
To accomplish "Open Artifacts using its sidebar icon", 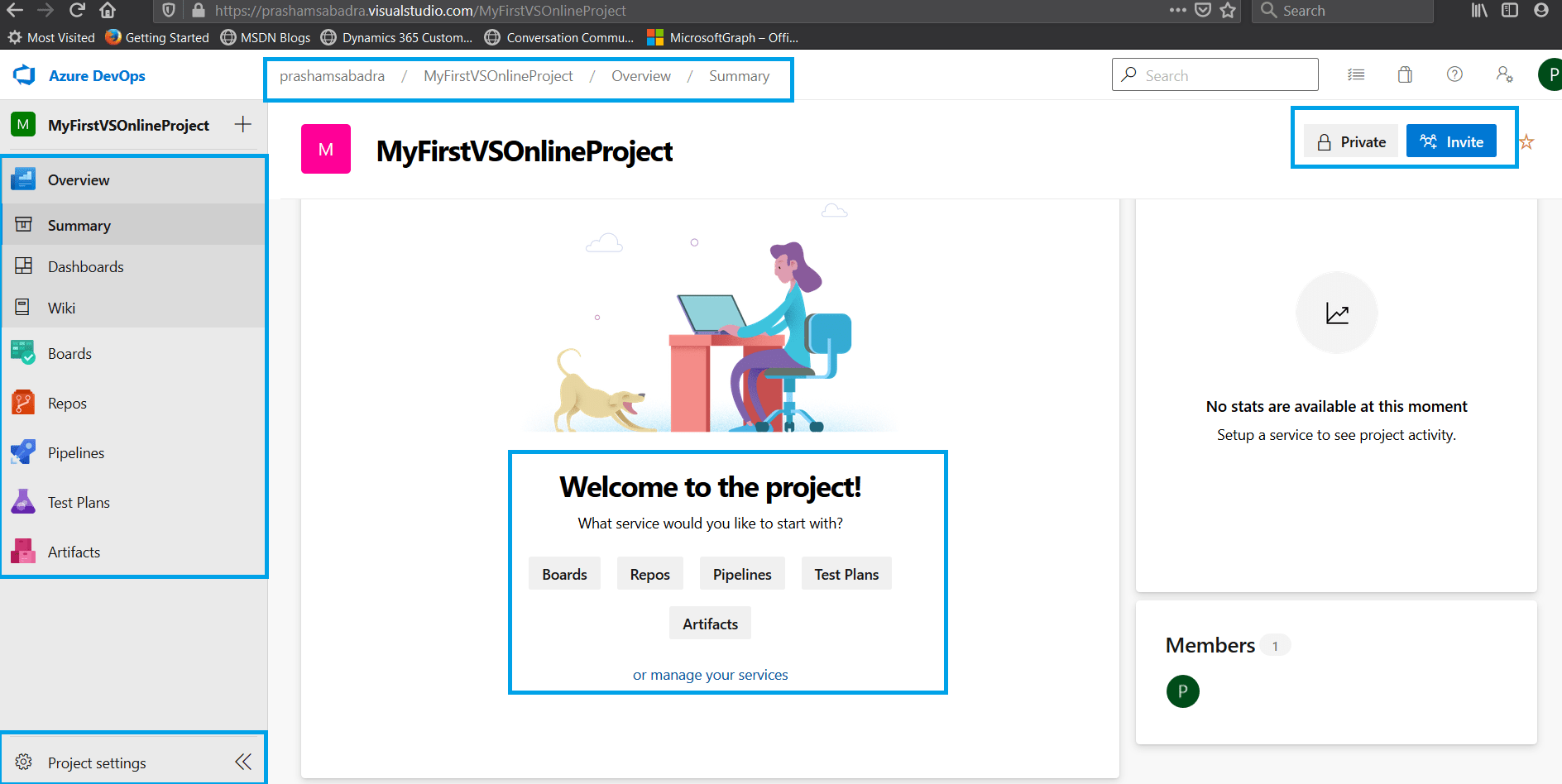I will pos(23,552).
